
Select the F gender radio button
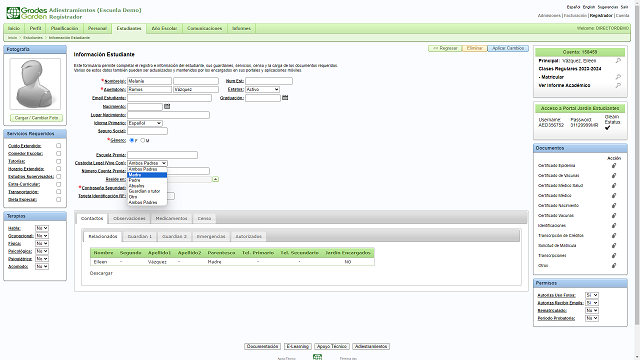pos(131,140)
